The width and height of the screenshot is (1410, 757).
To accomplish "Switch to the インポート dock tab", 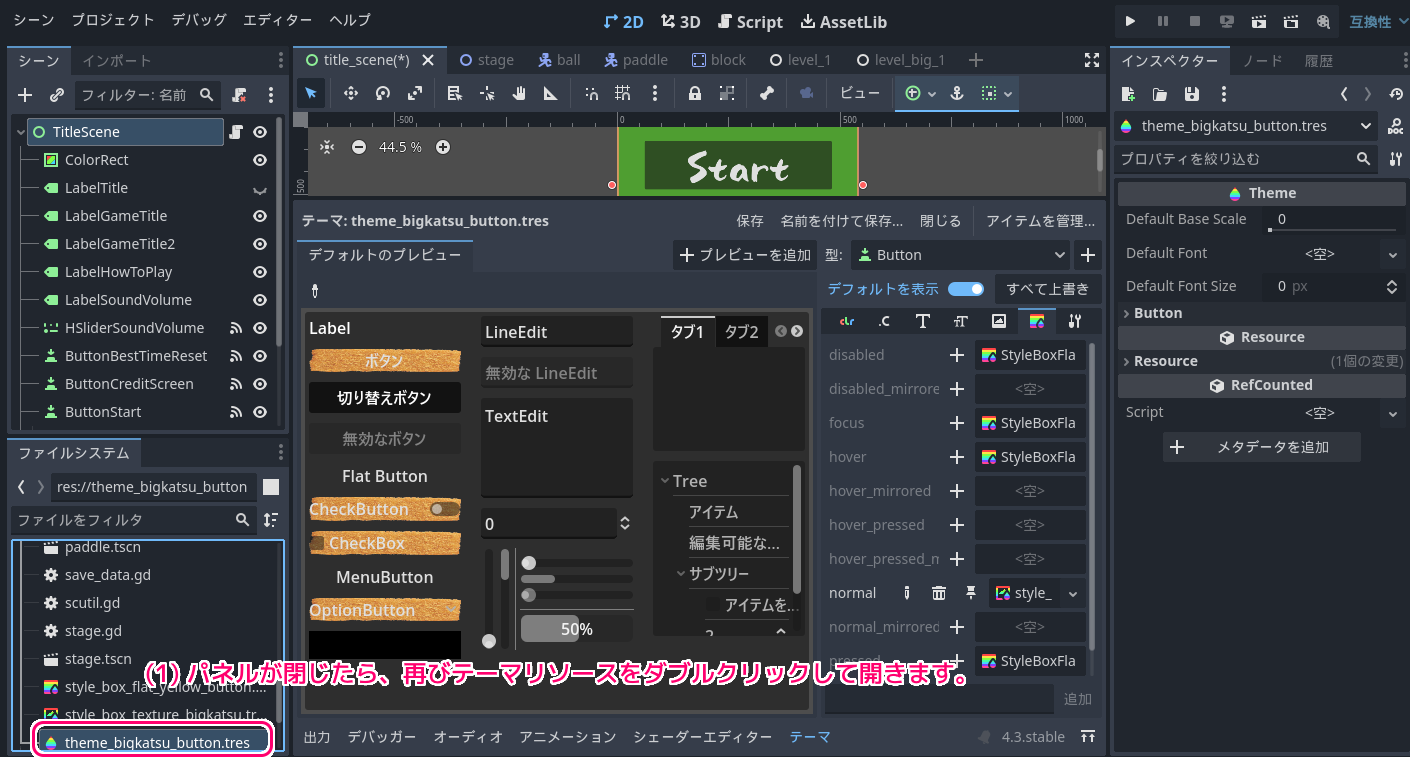I will [117, 61].
